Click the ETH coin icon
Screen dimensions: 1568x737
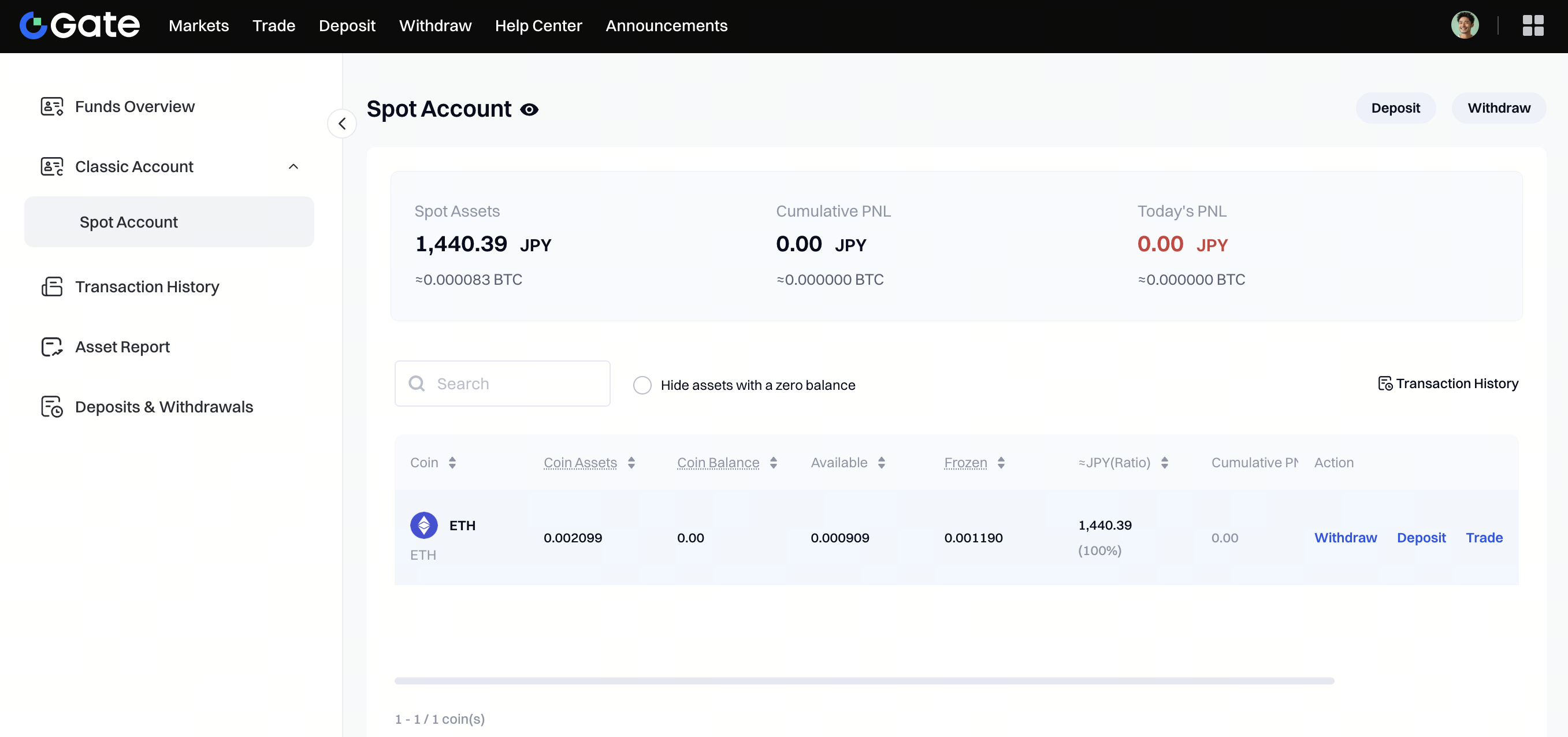[x=423, y=525]
